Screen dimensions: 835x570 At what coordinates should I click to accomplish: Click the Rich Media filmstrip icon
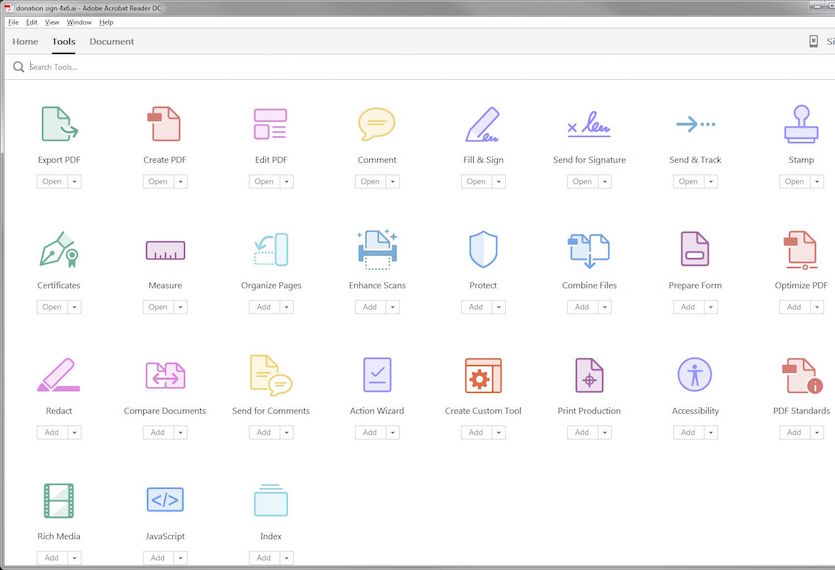pos(59,500)
